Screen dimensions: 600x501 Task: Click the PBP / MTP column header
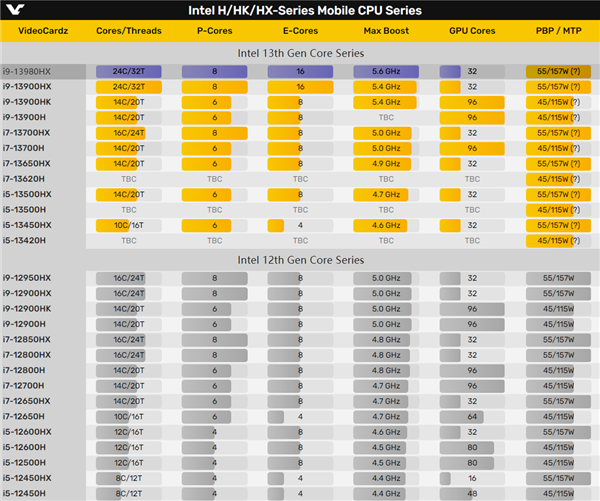[x=558, y=31]
